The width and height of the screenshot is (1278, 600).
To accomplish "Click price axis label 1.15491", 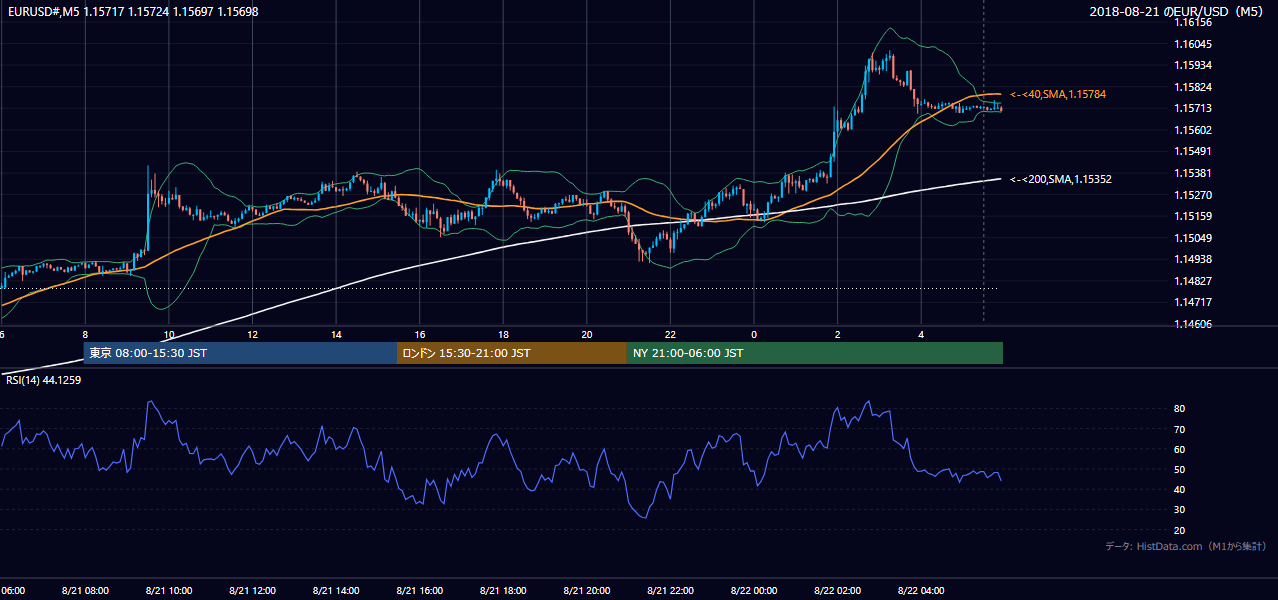I will coord(1193,151).
